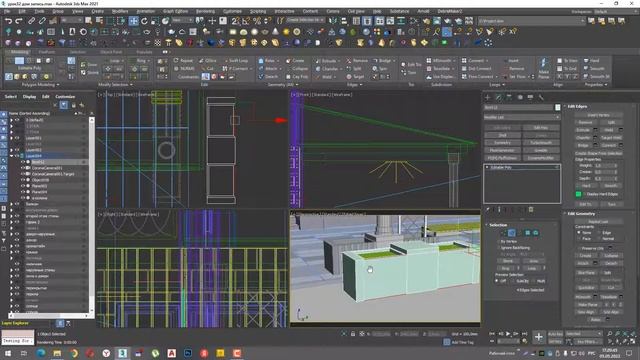640x360 pixels.
Task: Click the Windows Start button
Action: tap(7, 353)
